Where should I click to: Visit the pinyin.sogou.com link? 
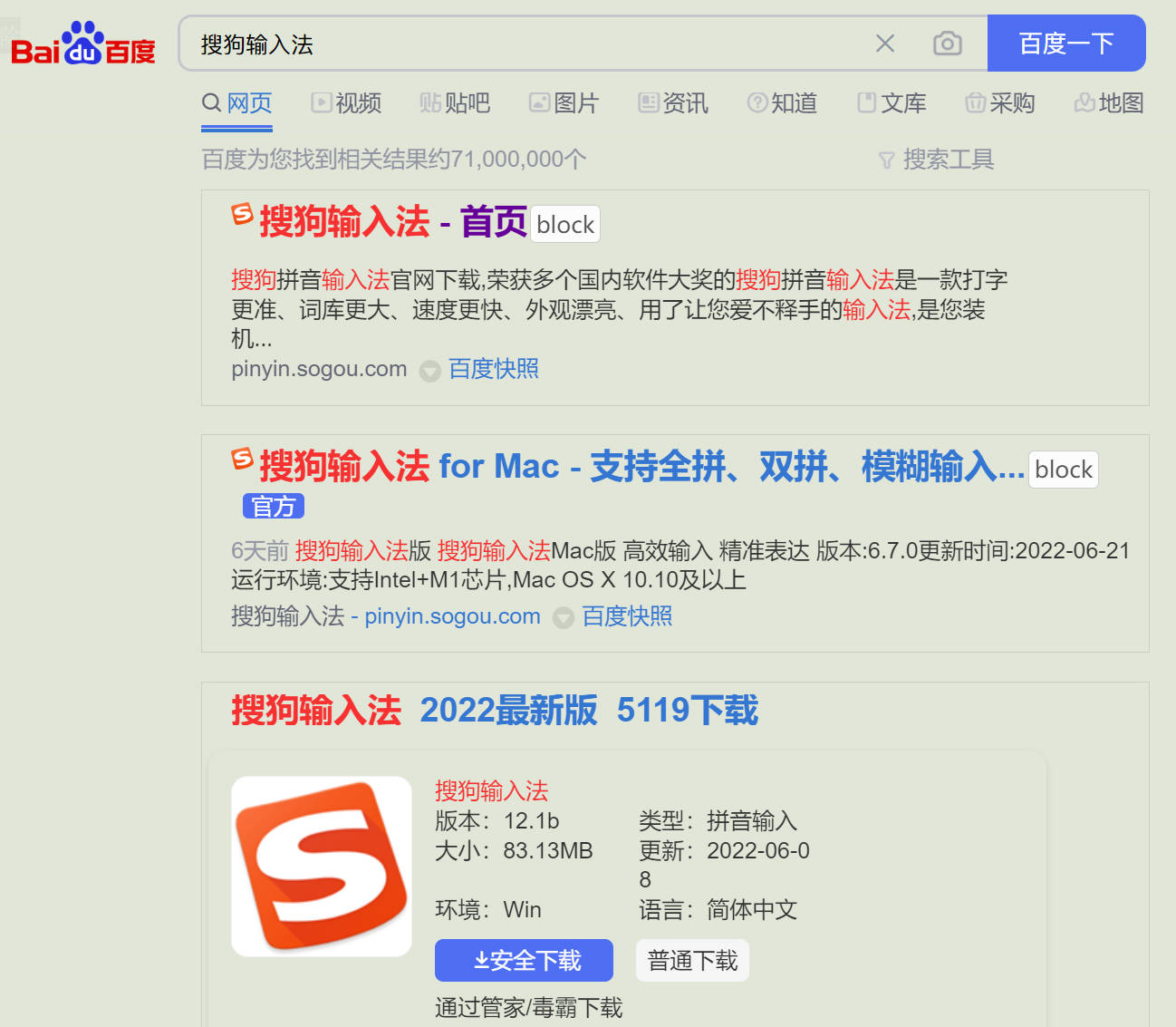coord(451,616)
